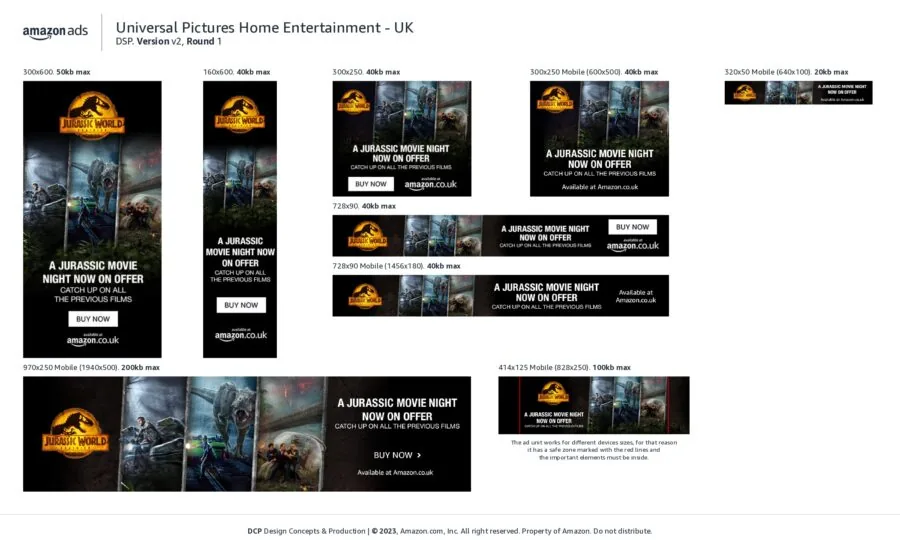This screenshot has height=546, width=900.
Task: Click 'Available at Amazon.co.uk' in 728x90 Mobile banner
Action: (x=636, y=296)
